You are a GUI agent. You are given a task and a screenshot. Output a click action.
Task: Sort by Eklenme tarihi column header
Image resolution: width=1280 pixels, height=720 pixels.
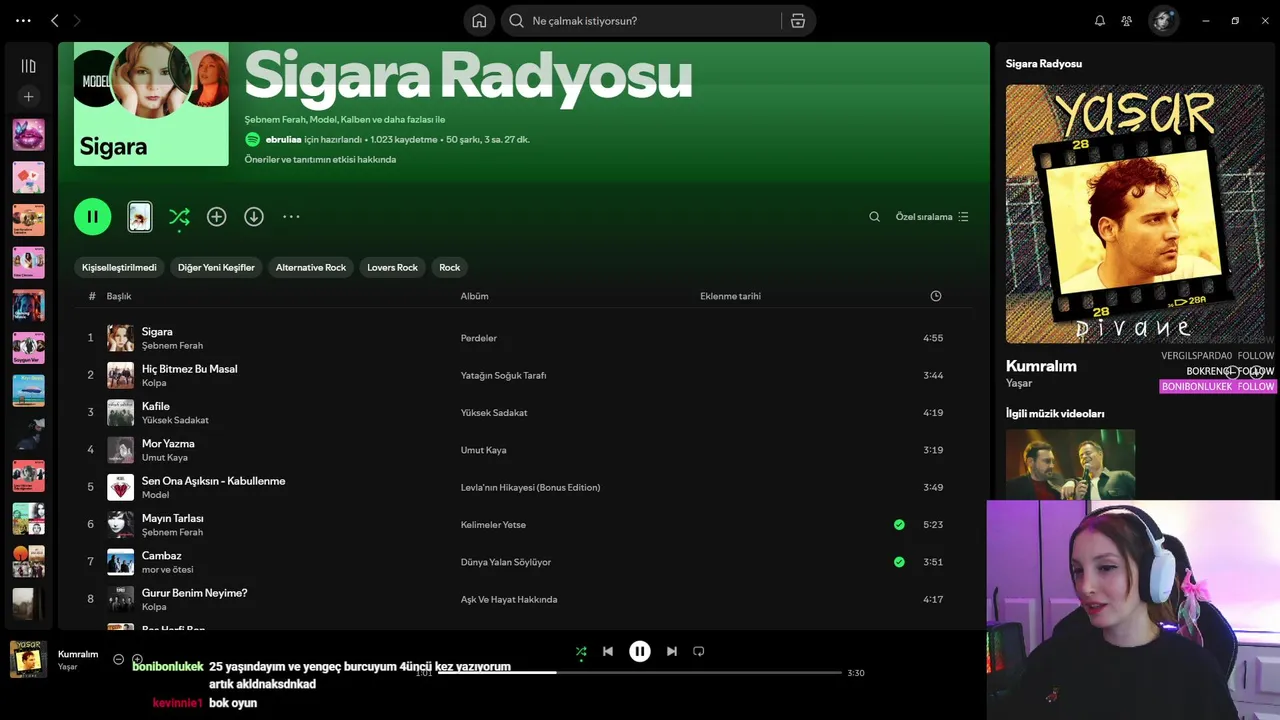730,296
